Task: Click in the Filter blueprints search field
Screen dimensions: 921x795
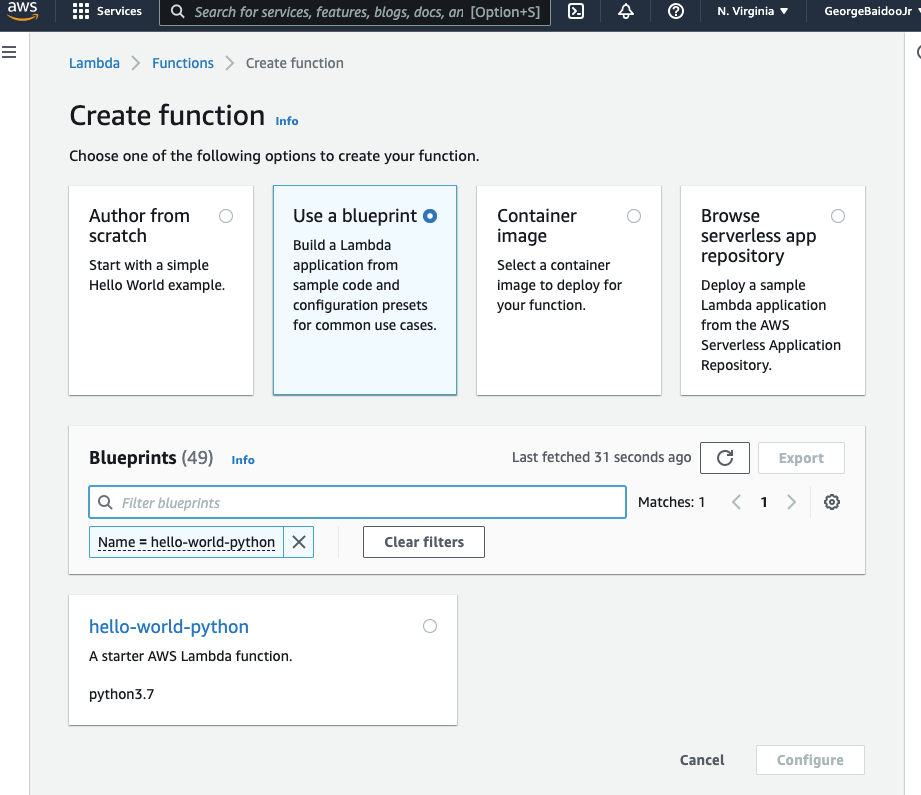Action: click(357, 501)
